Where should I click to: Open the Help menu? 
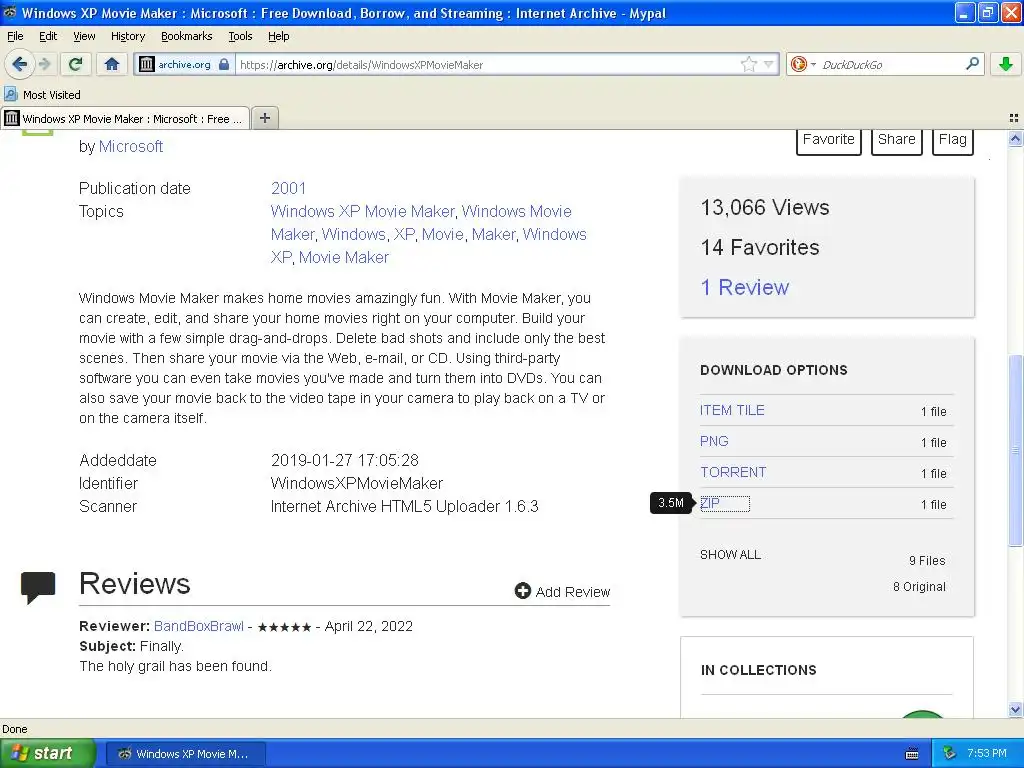[x=278, y=36]
